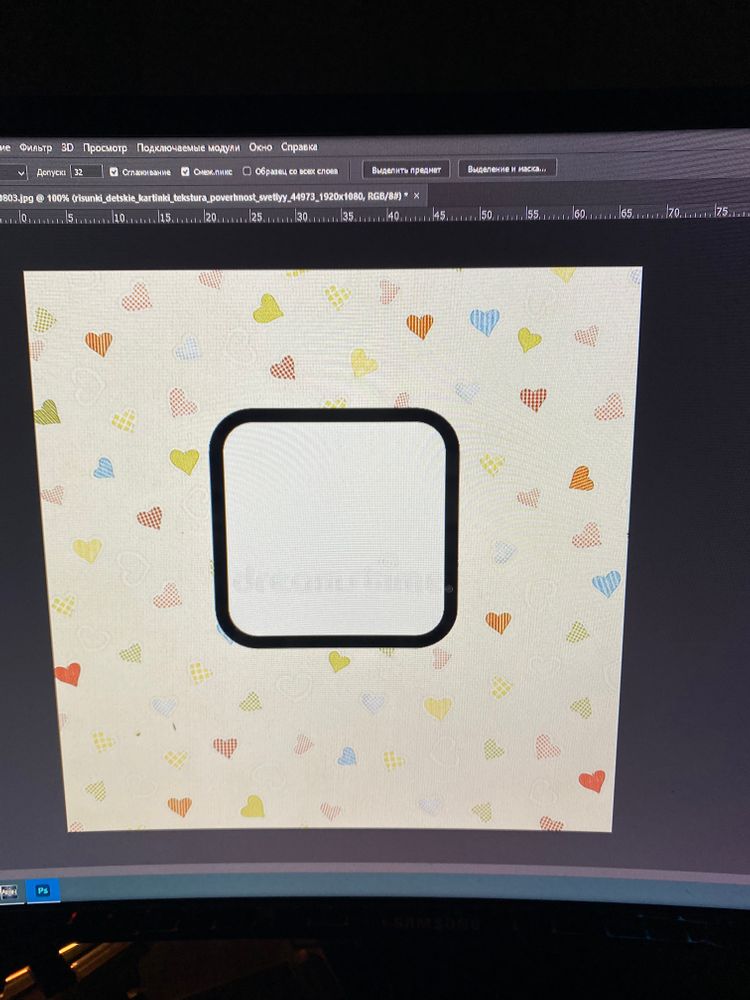This screenshot has width=750, height=1000.
Task: Close the open document tab
Action: point(416,194)
